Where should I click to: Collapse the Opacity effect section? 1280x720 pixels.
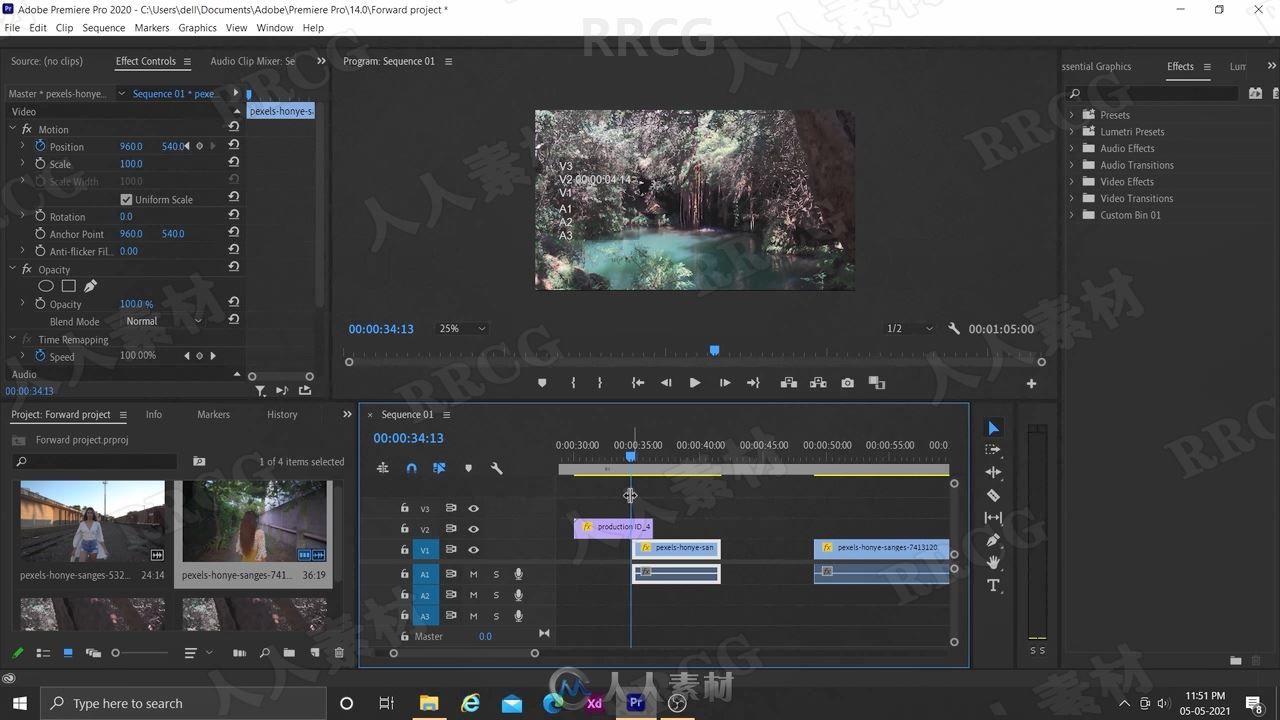click(x=13, y=269)
